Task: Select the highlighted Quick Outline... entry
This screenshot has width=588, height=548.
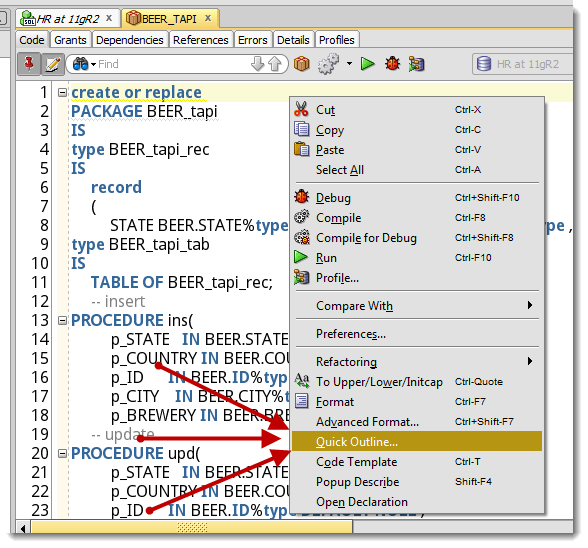Action: coord(417,441)
